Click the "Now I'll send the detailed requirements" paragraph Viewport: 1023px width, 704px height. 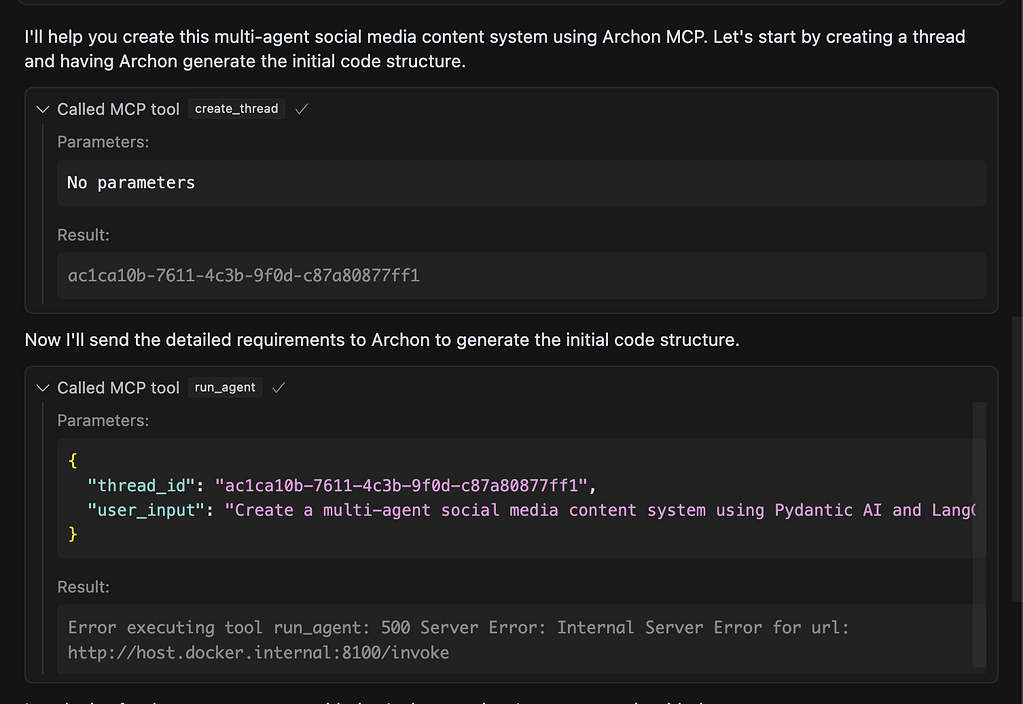pyautogui.click(x=381, y=340)
